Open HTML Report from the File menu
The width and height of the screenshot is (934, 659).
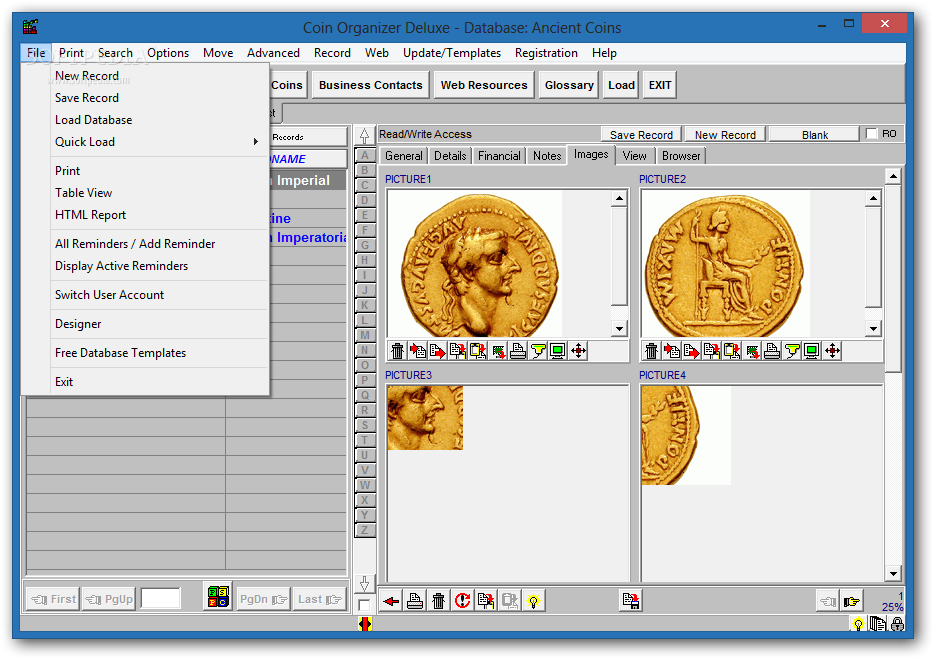[91, 215]
